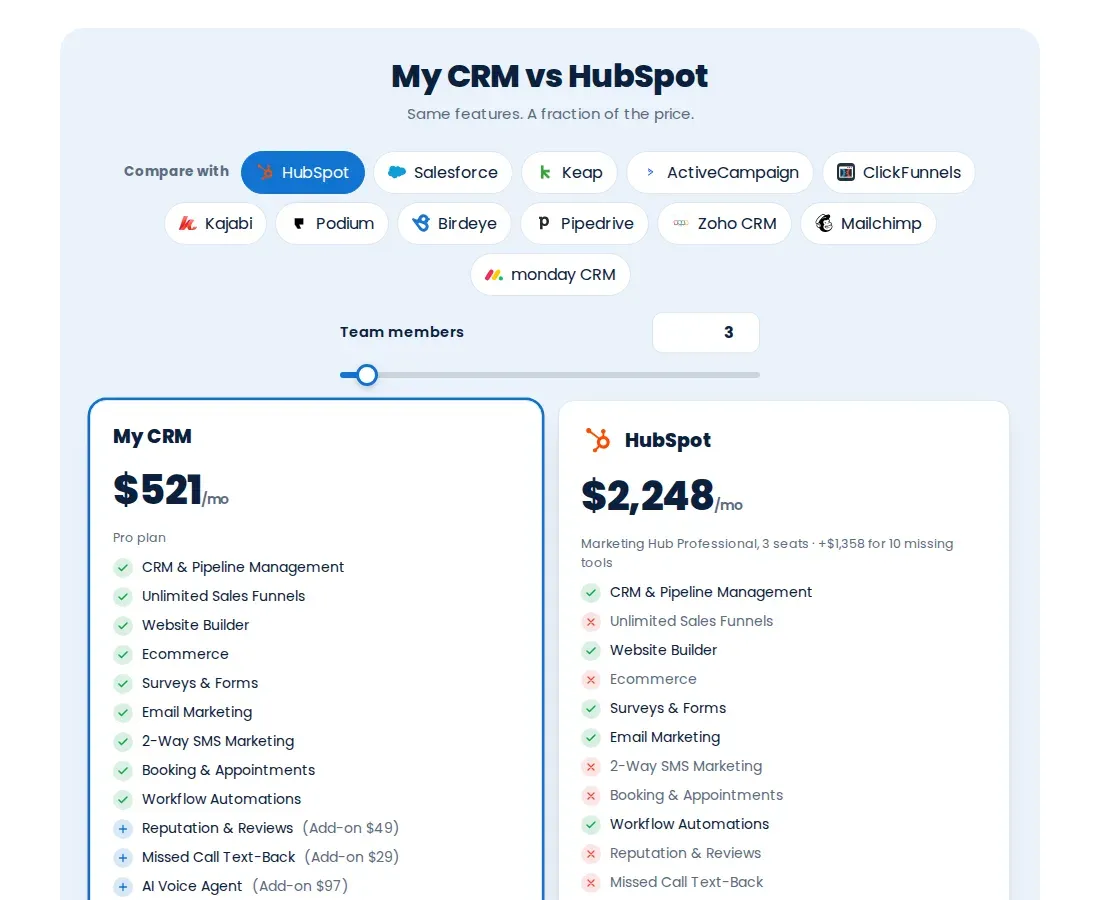Click the "Same features. A fraction of the price." subtitle
The width and height of the screenshot is (1100, 900).
pos(551,114)
